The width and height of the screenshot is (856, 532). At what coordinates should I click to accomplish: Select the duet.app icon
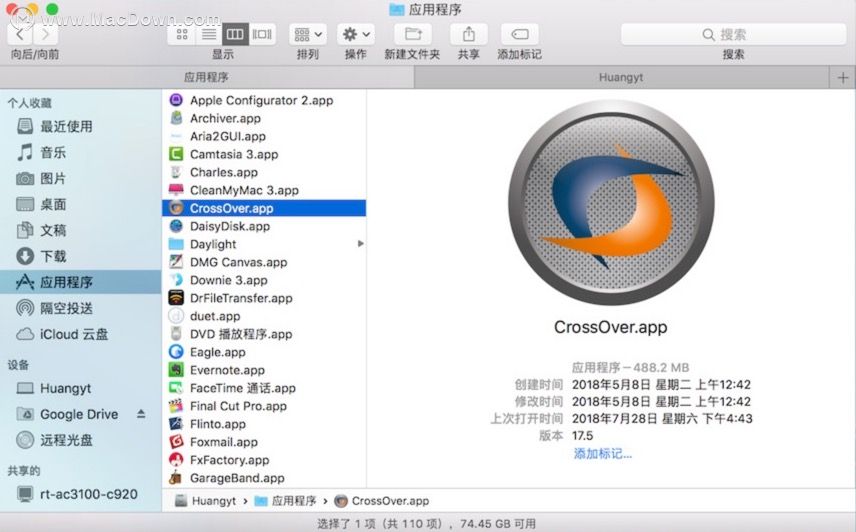tap(176, 316)
